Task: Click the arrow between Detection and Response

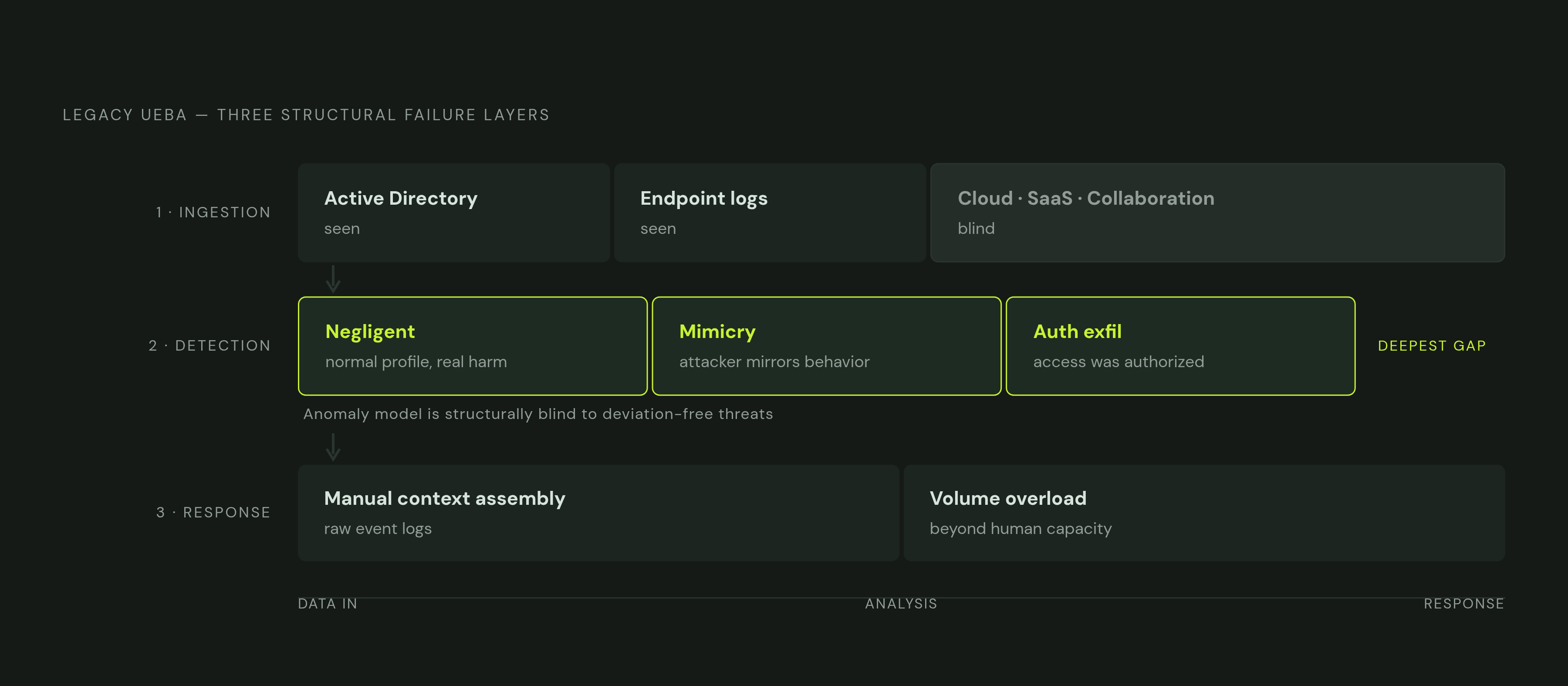Action: tap(333, 447)
